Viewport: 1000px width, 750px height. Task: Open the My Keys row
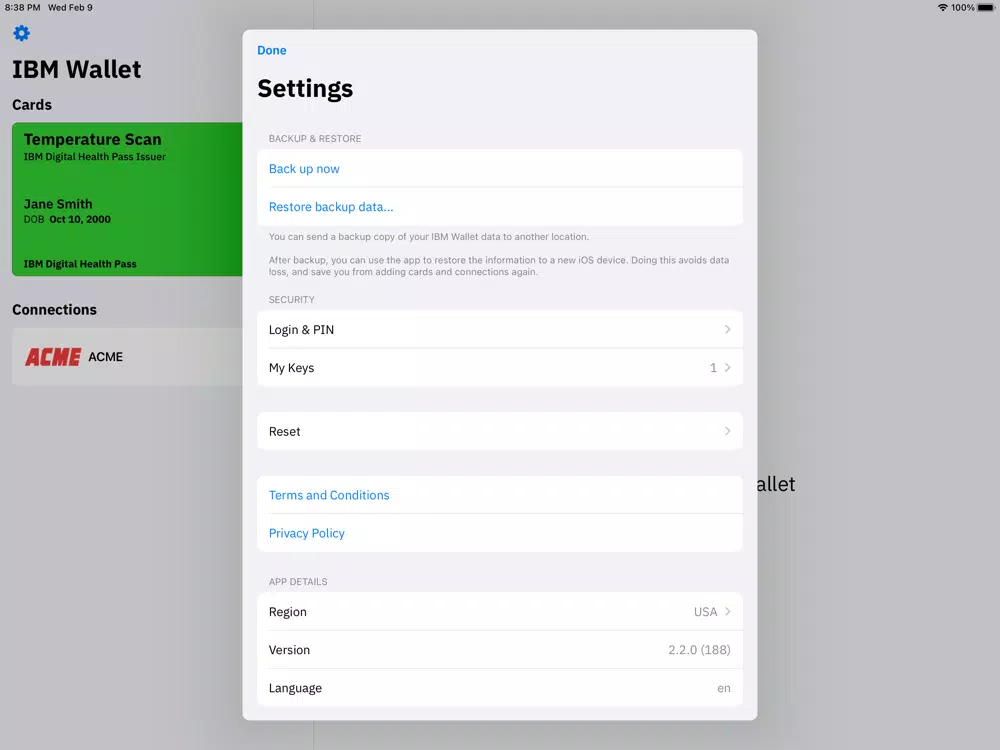[x=500, y=367]
